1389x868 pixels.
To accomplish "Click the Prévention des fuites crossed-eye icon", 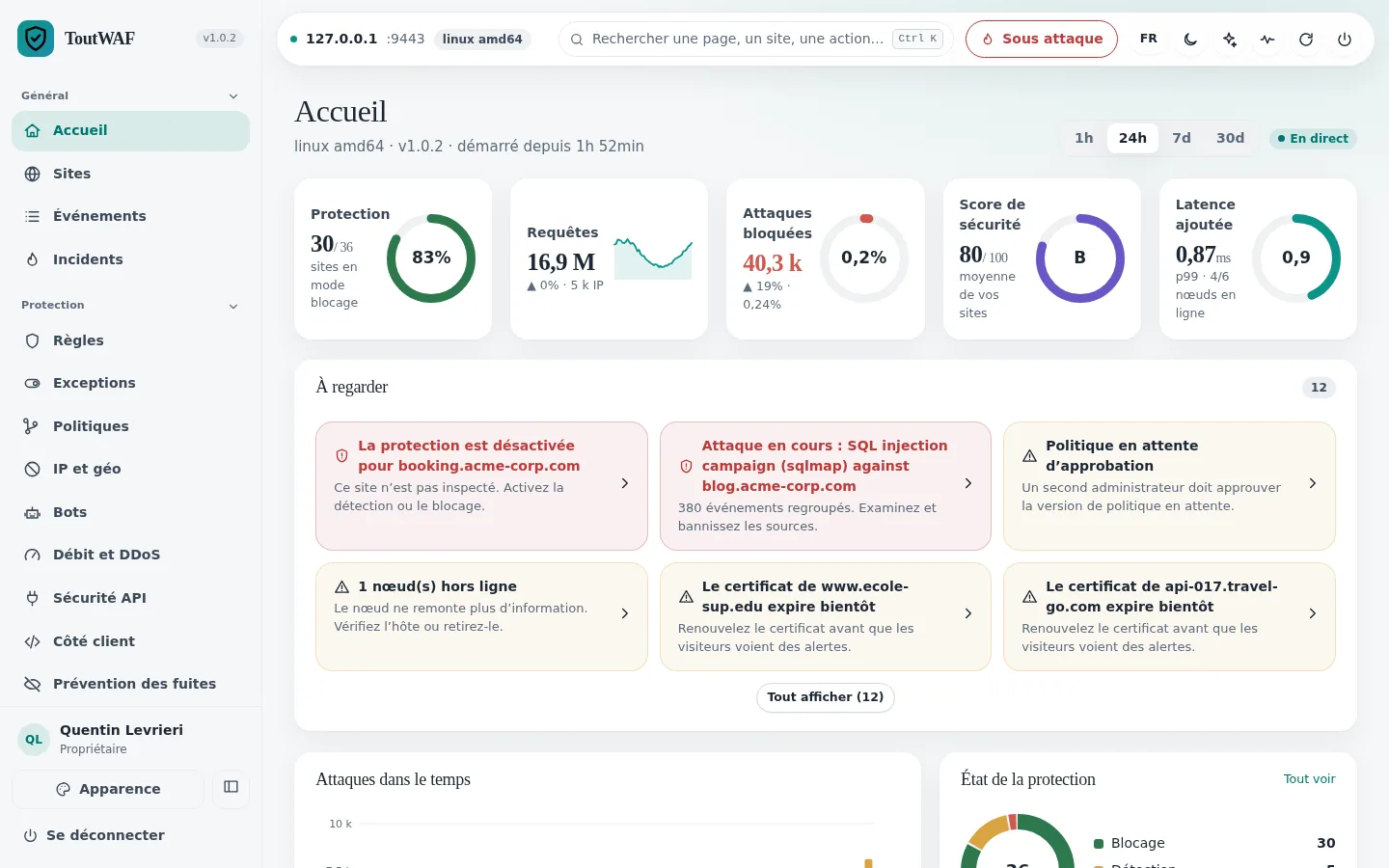I will [32, 684].
